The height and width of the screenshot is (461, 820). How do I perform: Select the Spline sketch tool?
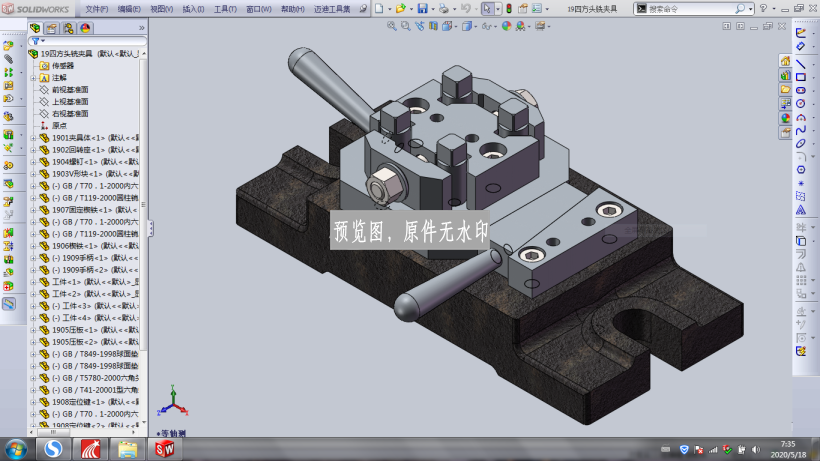click(x=801, y=130)
